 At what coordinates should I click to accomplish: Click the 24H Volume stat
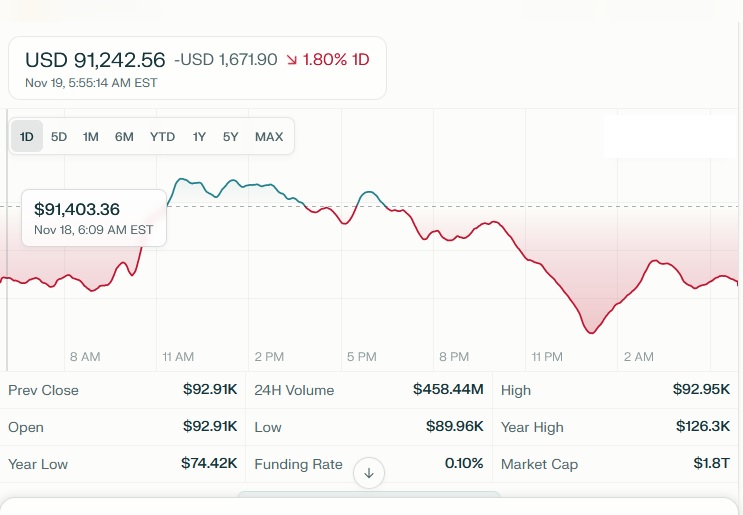[x=368, y=390]
